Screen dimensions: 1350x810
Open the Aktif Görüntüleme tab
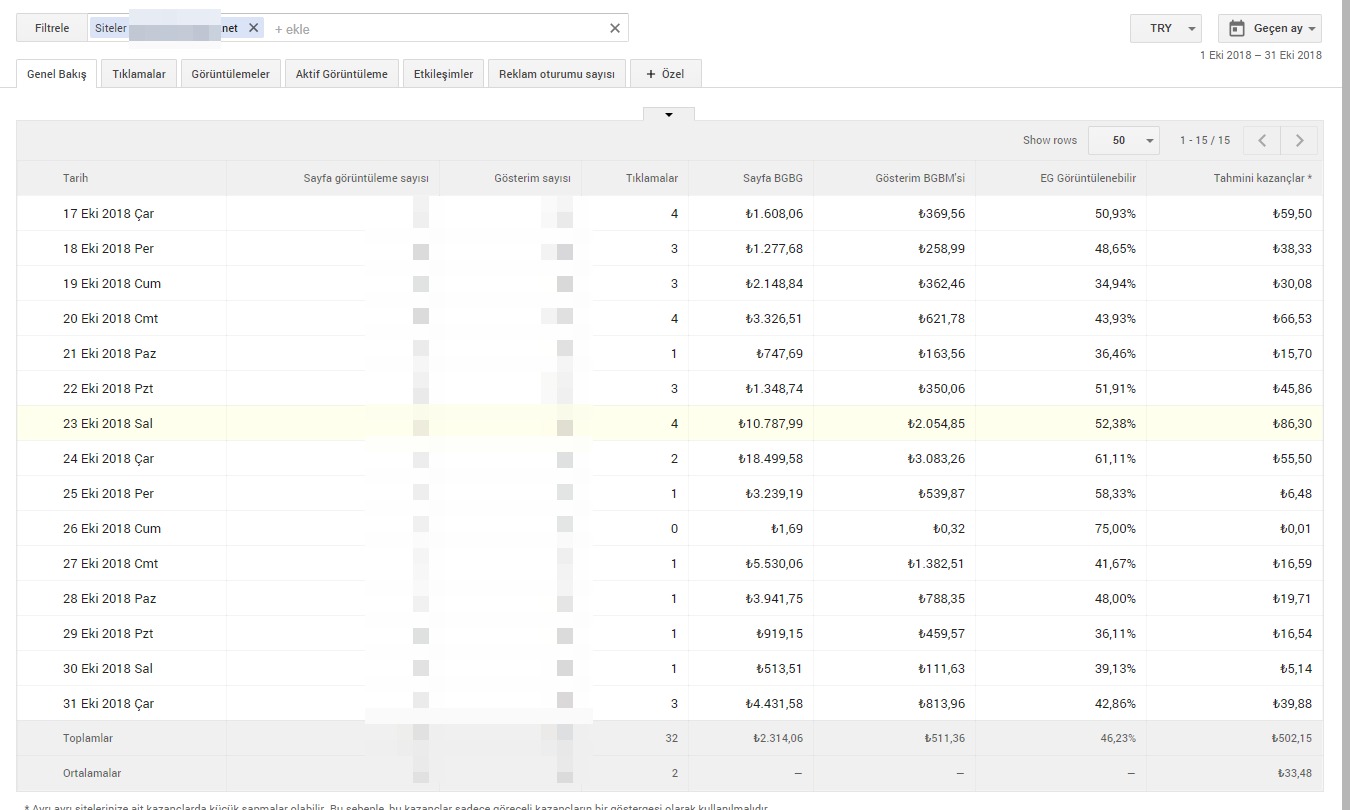point(341,74)
